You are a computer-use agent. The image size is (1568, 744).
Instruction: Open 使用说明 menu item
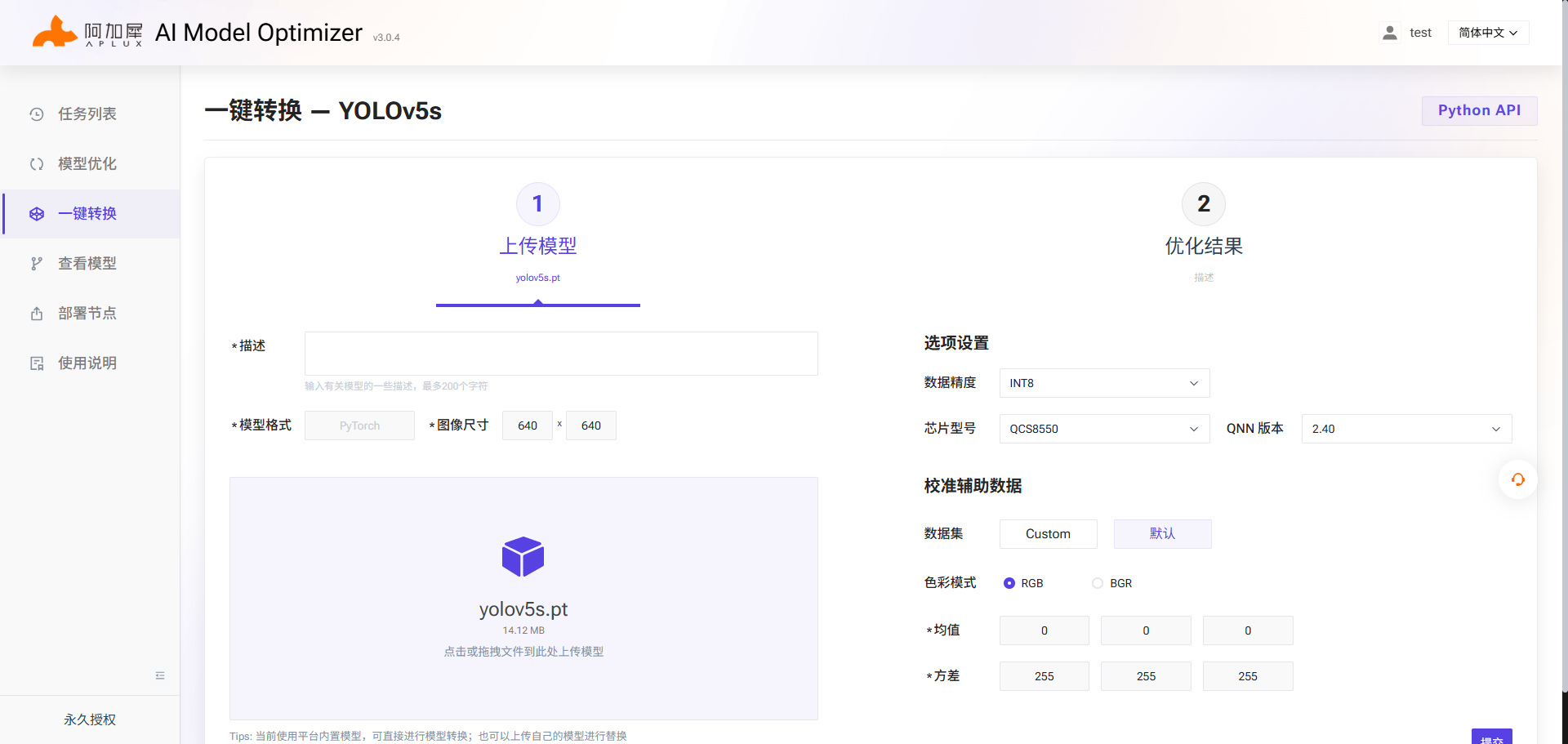(x=90, y=363)
